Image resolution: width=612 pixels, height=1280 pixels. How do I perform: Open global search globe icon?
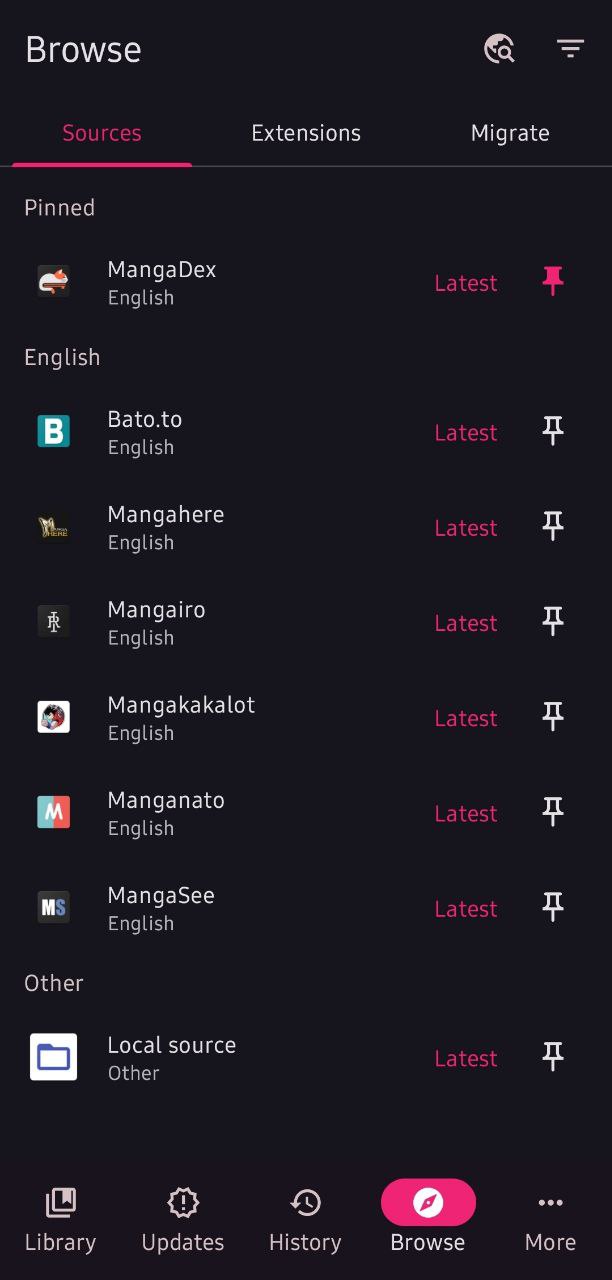click(499, 49)
